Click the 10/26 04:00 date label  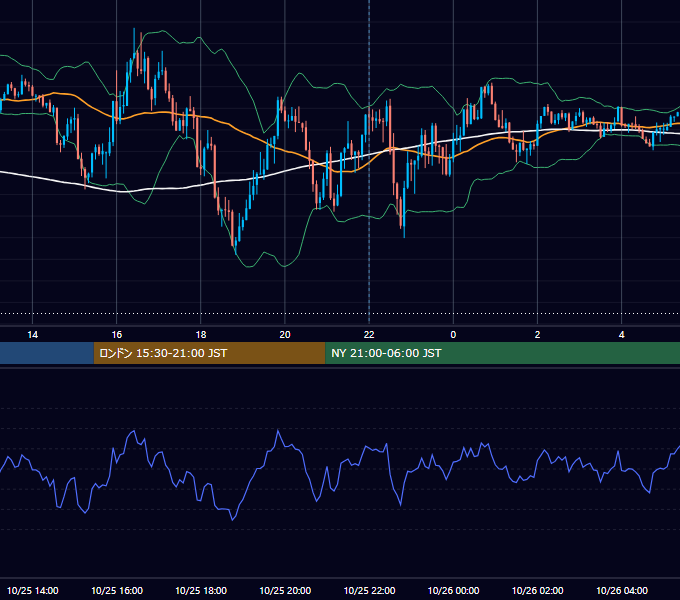(x=621, y=590)
